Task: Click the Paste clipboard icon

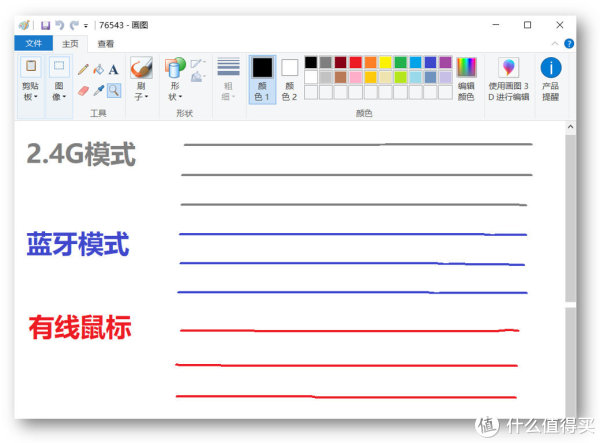Action: point(31,67)
